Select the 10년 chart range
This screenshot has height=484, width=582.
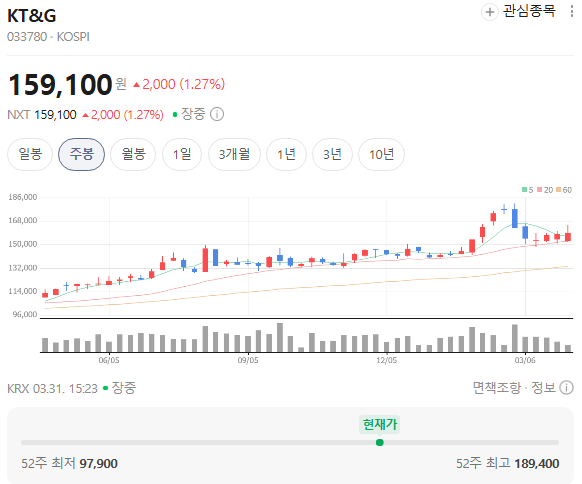point(381,154)
